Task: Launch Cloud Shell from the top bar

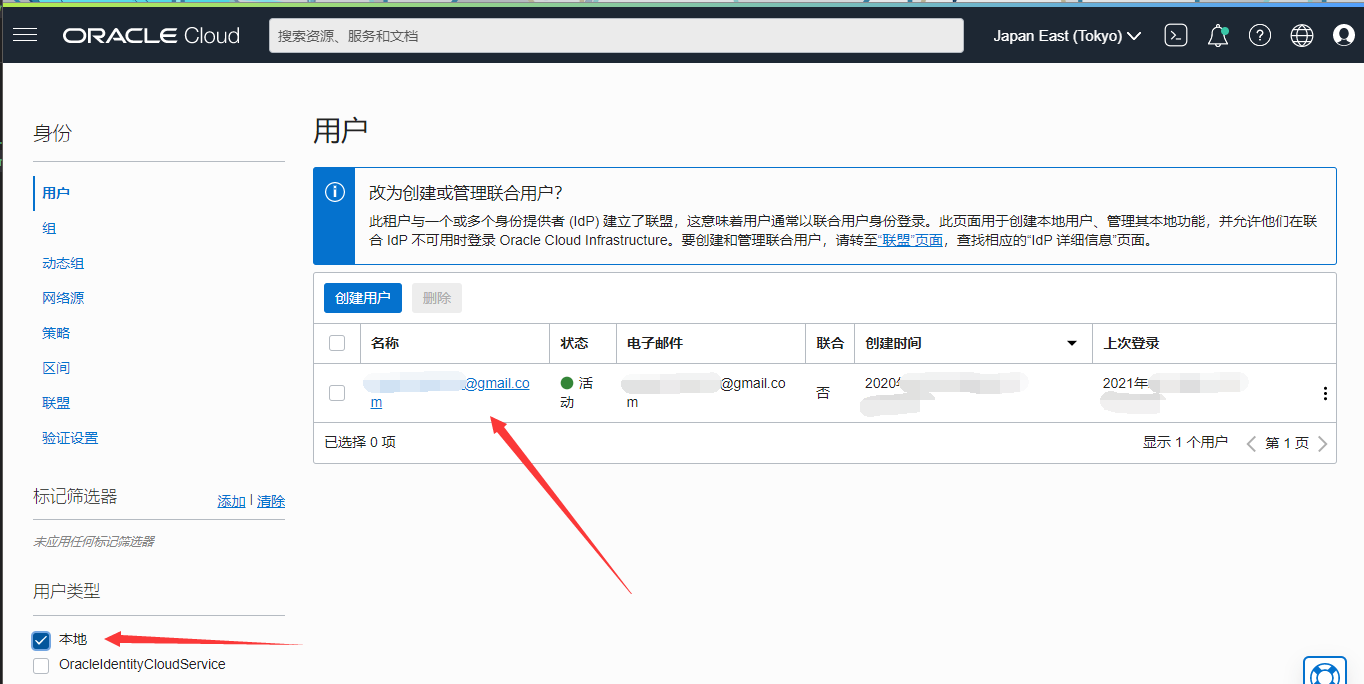Action: point(1175,34)
